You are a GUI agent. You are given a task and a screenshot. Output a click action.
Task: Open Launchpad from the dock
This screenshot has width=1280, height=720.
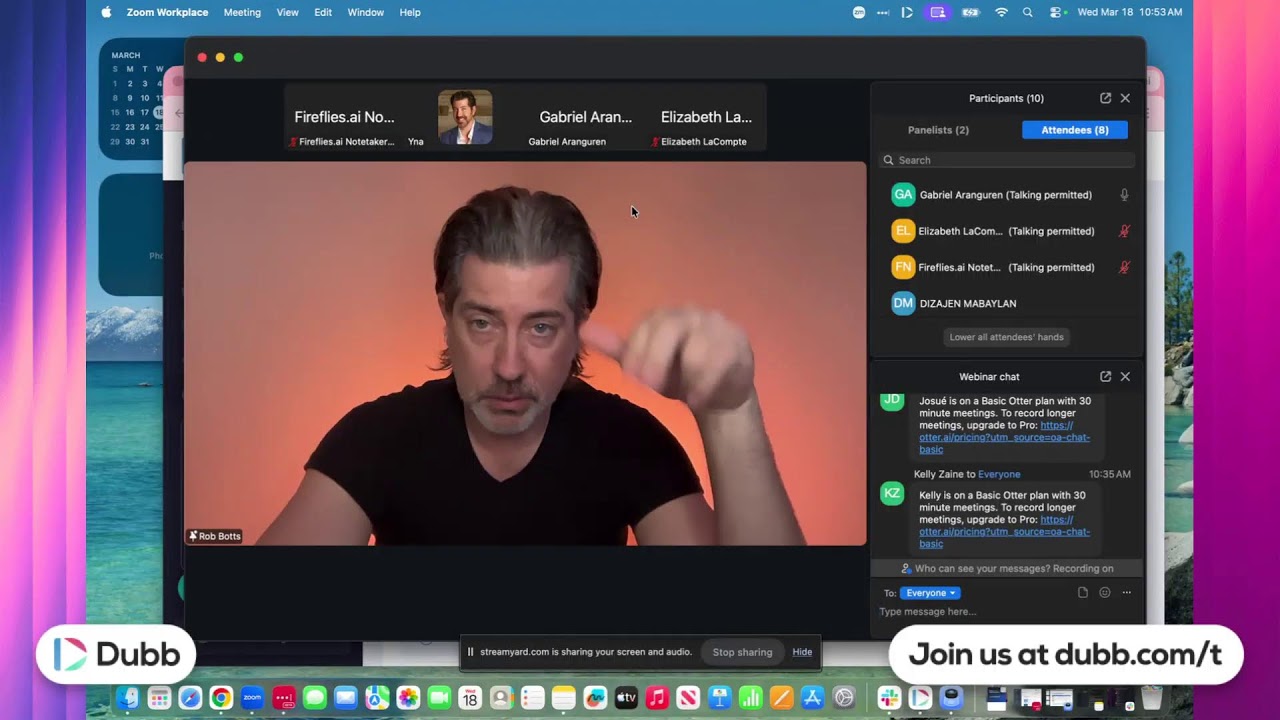coord(159,698)
